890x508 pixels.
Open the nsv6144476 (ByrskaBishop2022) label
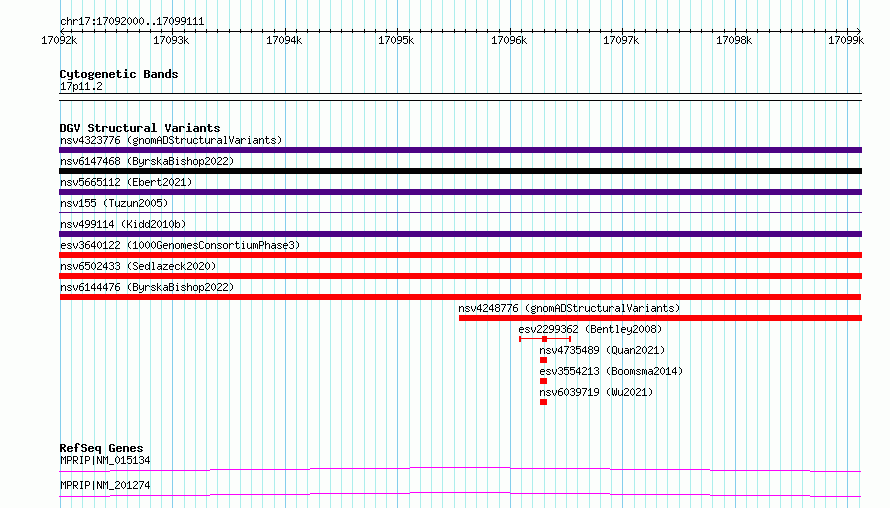147,287
